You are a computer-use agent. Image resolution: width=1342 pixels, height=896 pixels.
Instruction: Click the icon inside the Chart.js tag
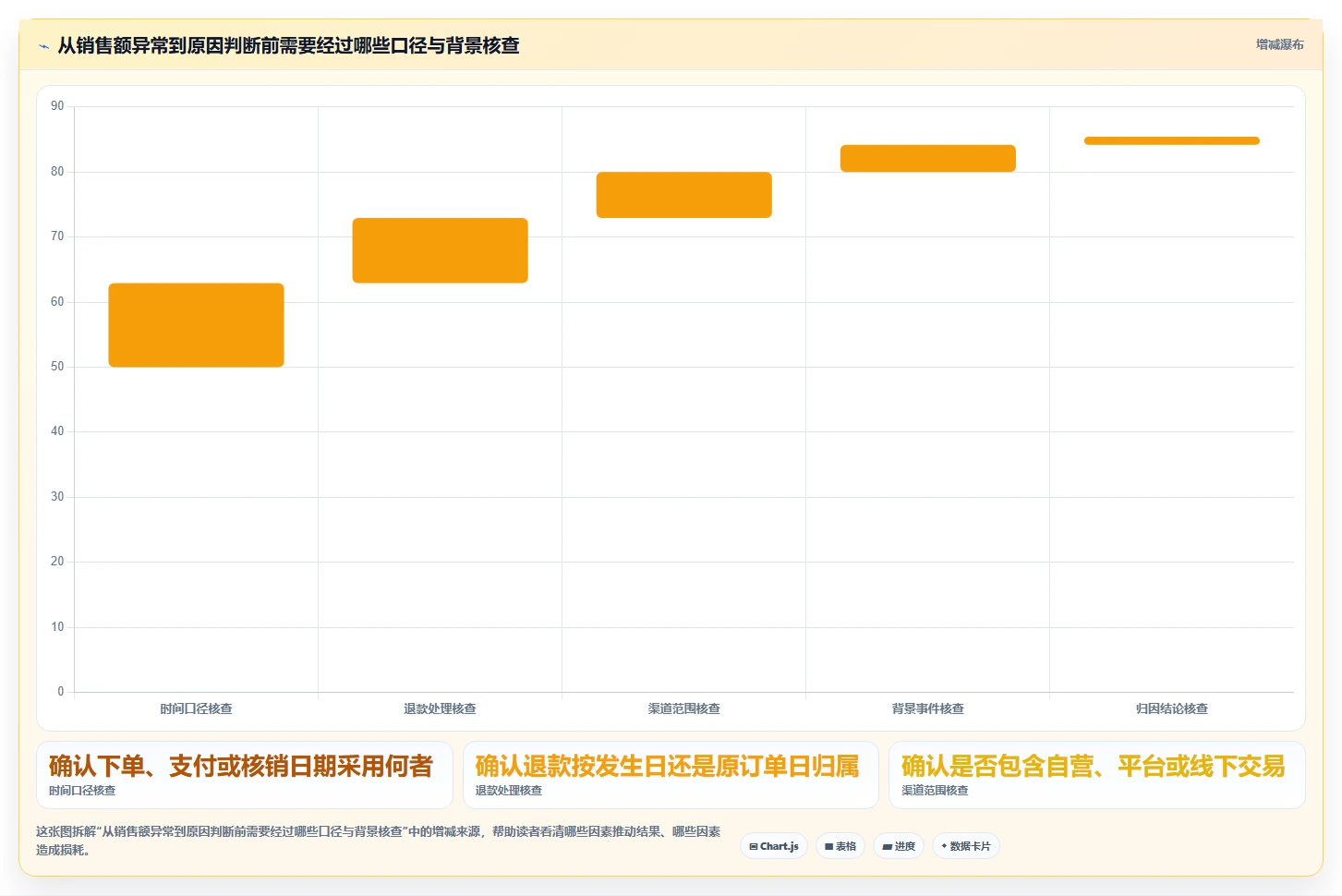[x=754, y=846]
